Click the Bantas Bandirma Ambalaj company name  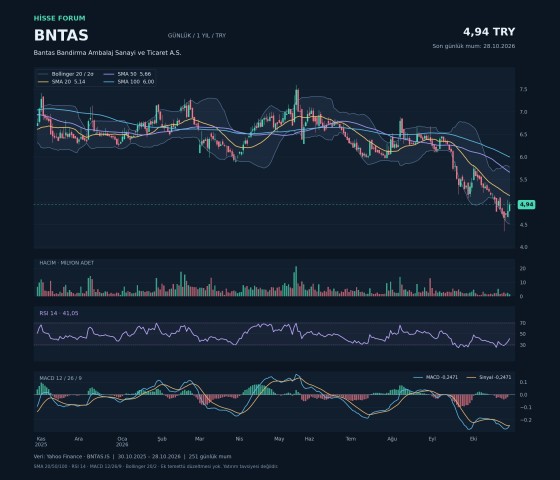click(108, 52)
